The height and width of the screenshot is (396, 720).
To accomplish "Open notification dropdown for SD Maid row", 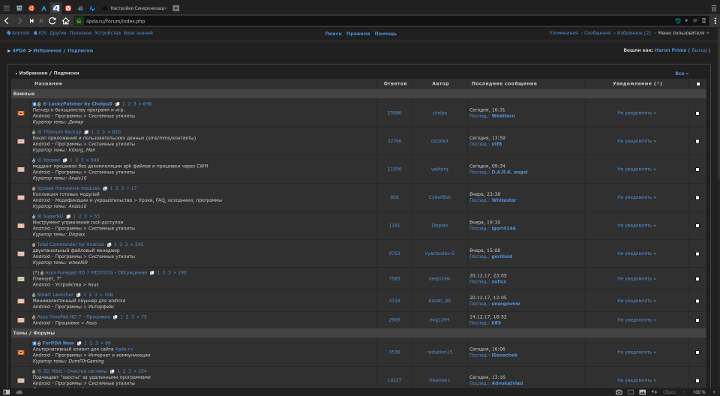I will (636, 380).
